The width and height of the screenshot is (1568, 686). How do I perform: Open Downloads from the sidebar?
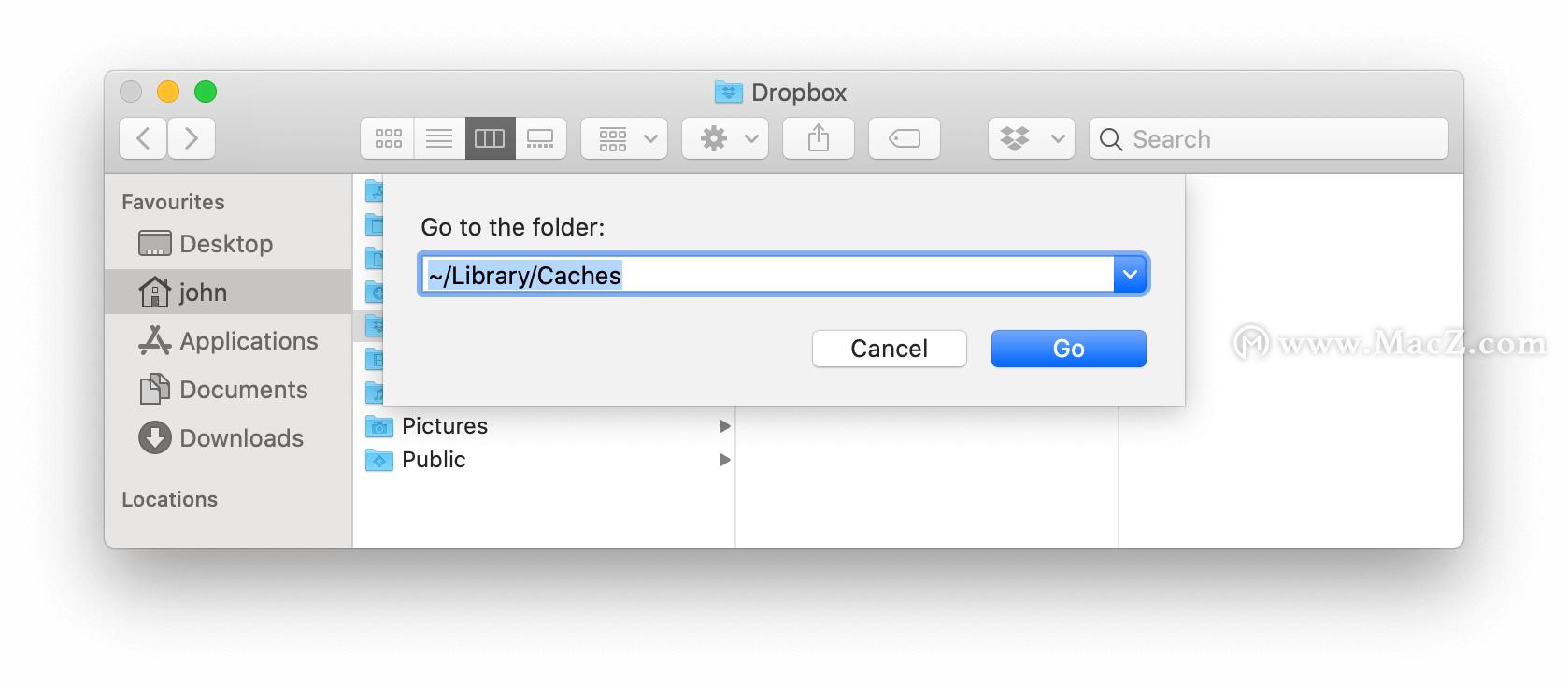click(x=240, y=438)
